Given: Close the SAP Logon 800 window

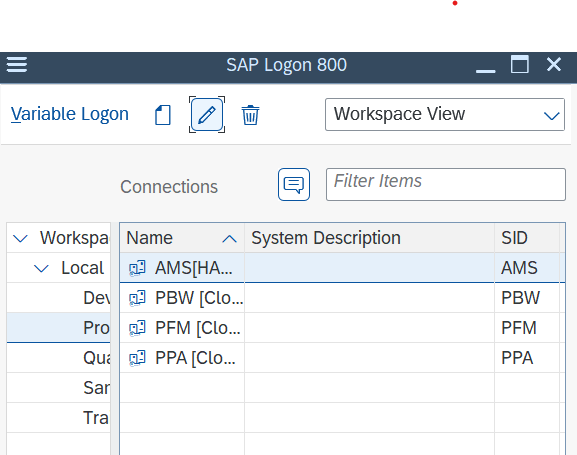Looking at the screenshot, I should point(554,64).
